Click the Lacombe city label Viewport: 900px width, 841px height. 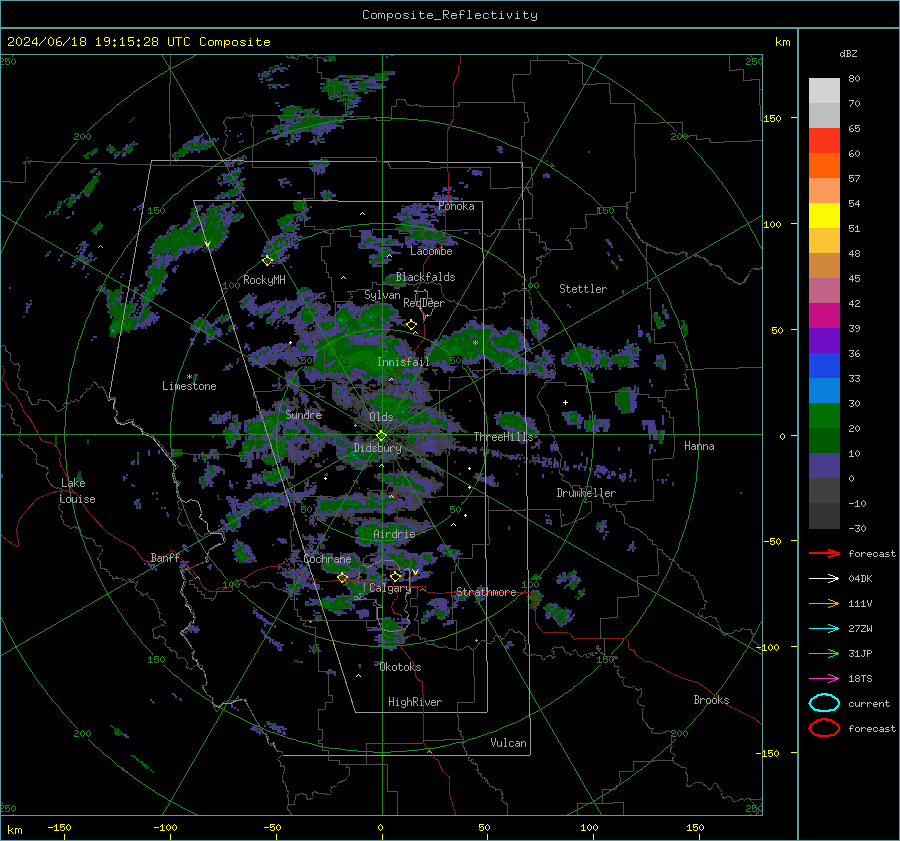(x=431, y=251)
